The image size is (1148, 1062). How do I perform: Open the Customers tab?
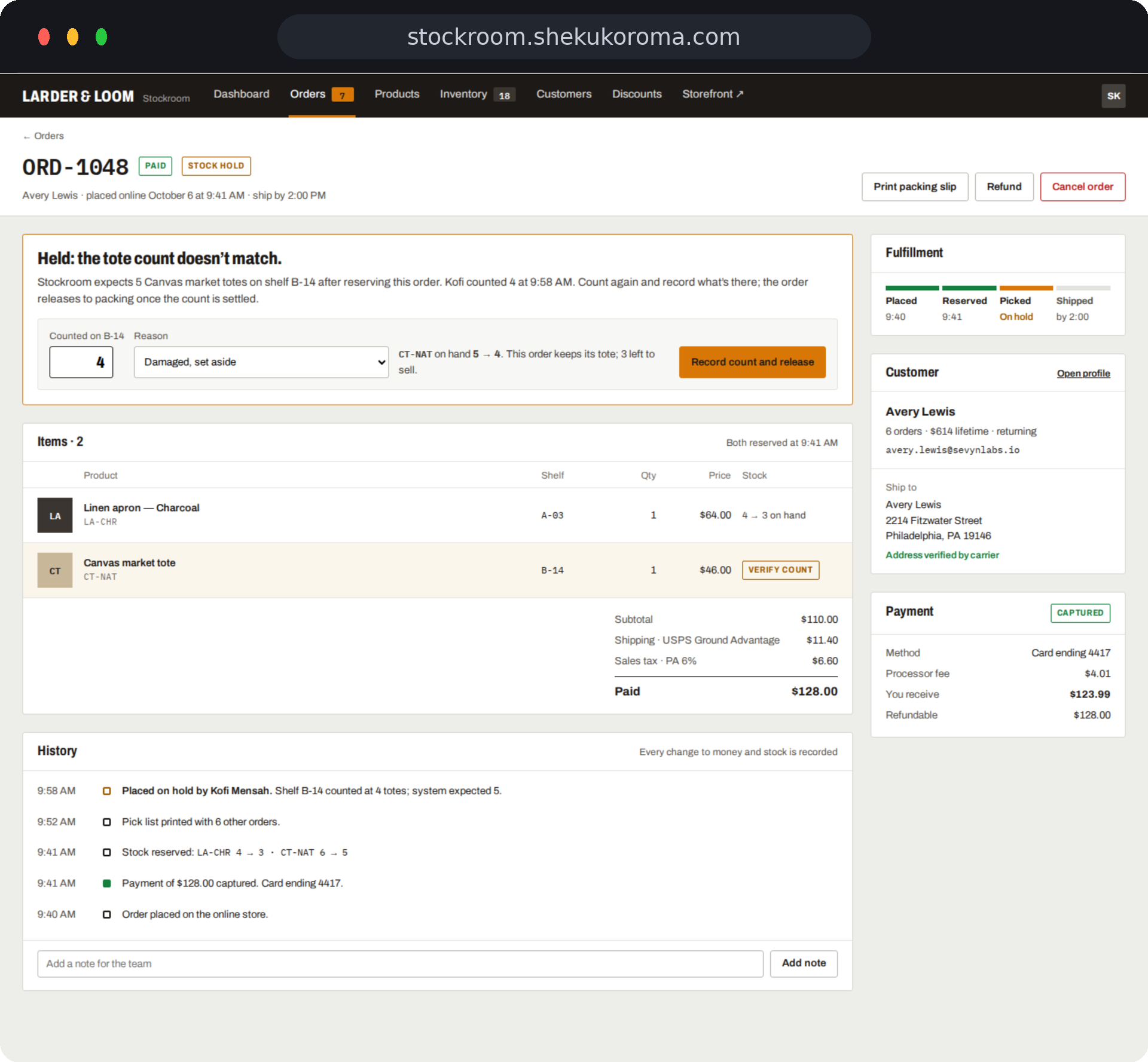564,94
